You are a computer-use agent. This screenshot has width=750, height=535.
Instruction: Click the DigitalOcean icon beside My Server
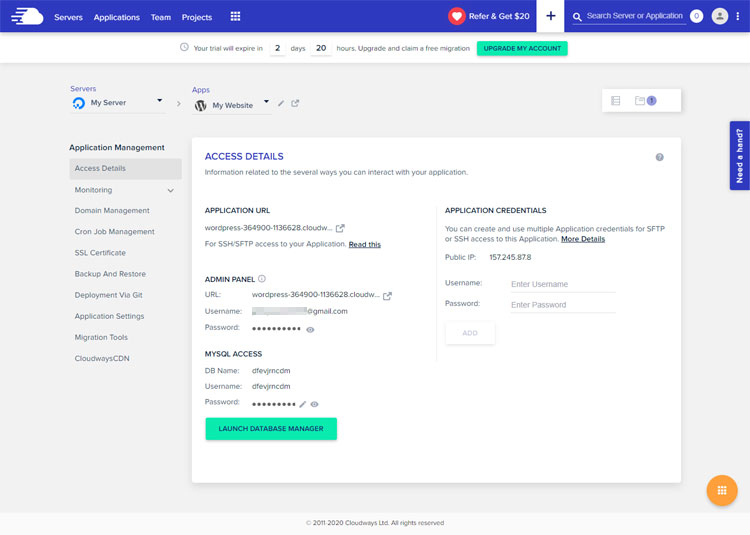(x=78, y=103)
